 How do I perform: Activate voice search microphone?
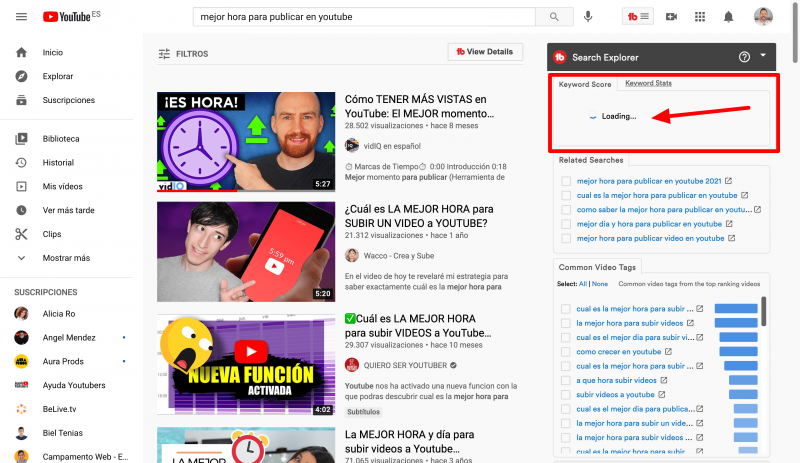tap(588, 17)
